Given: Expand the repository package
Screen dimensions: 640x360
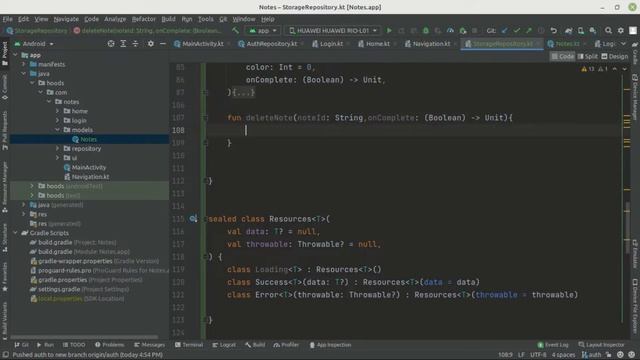Looking at the screenshot, I should 58,149.
